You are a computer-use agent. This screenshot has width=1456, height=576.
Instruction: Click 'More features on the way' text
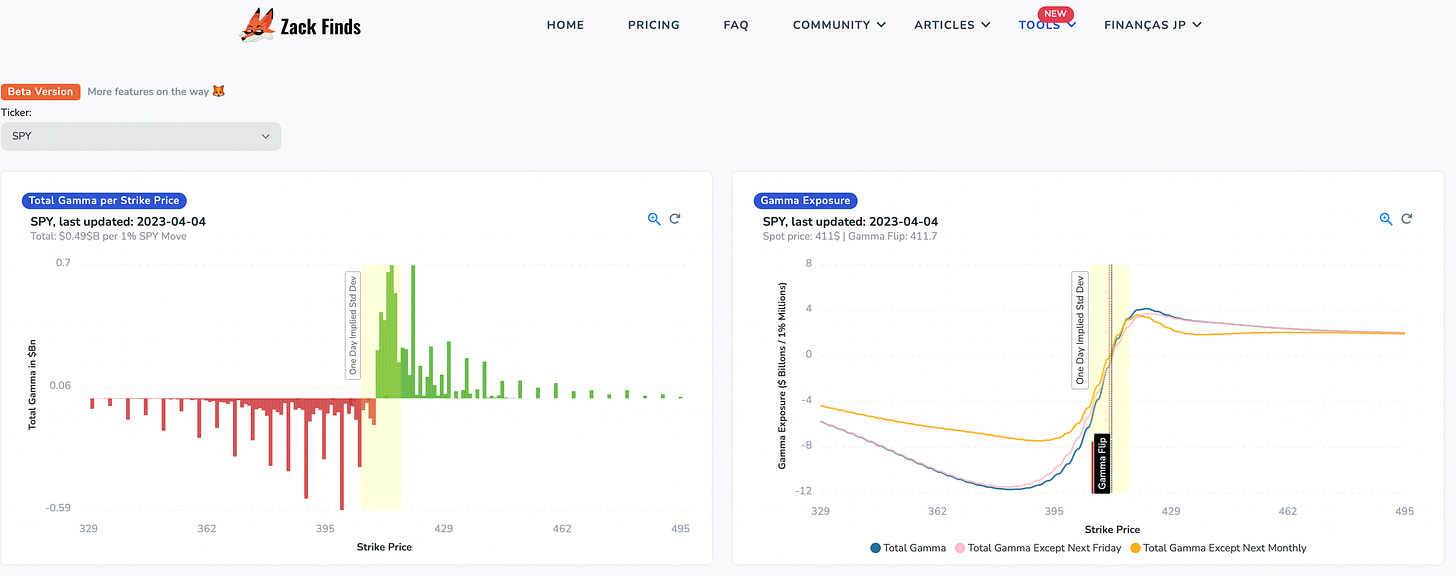click(x=148, y=91)
